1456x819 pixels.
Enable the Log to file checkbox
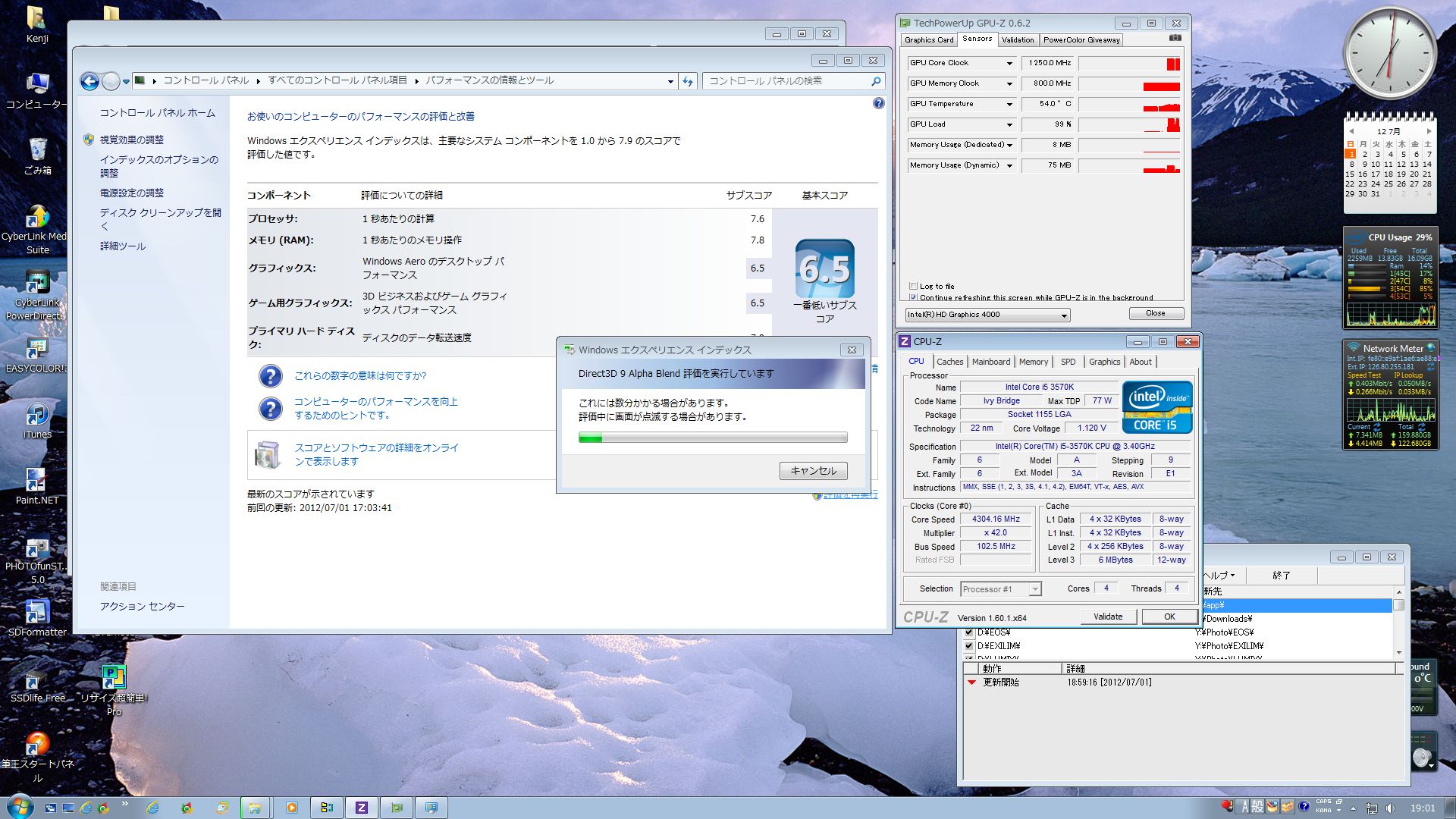click(913, 286)
